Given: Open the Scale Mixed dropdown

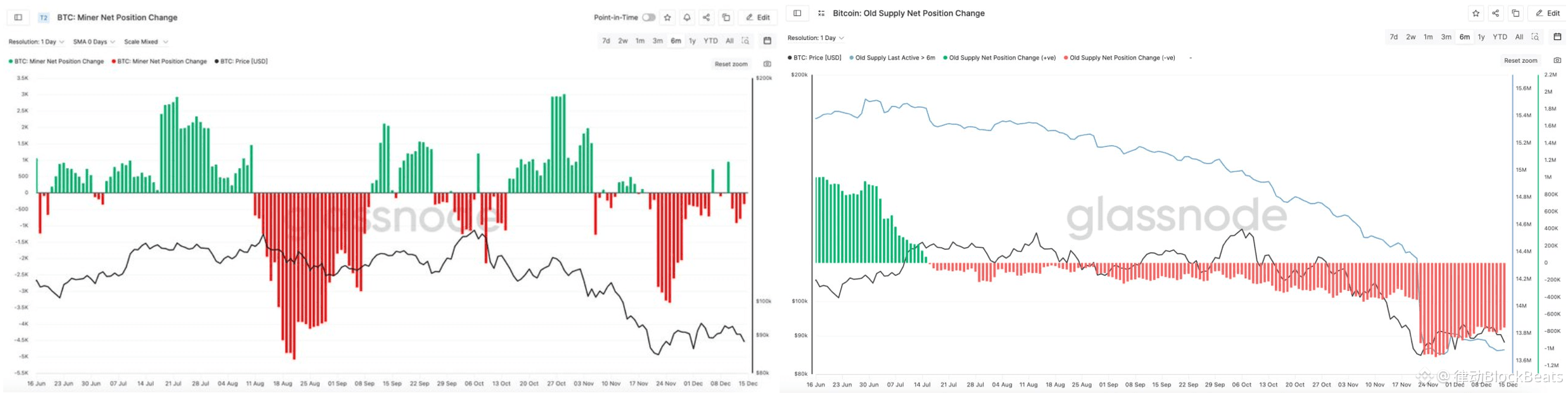Looking at the screenshot, I should (144, 41).
